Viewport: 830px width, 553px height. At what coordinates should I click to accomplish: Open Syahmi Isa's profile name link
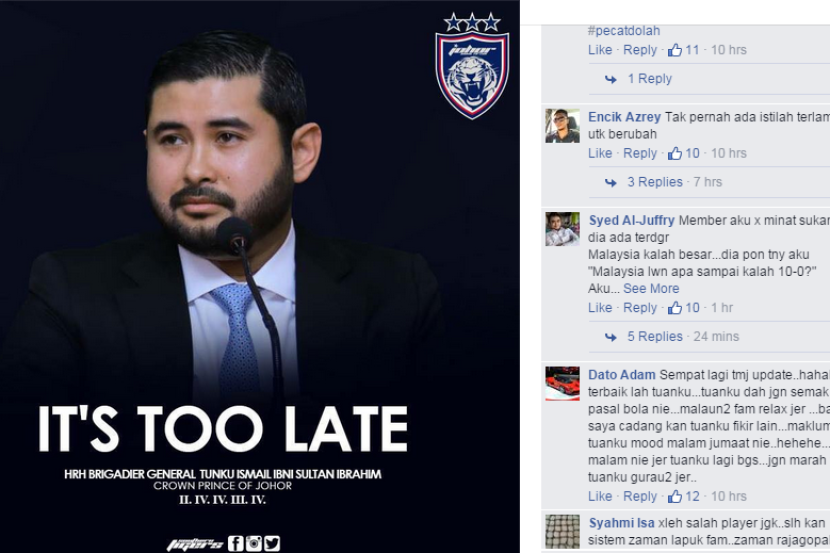click(x=621, y=523)
